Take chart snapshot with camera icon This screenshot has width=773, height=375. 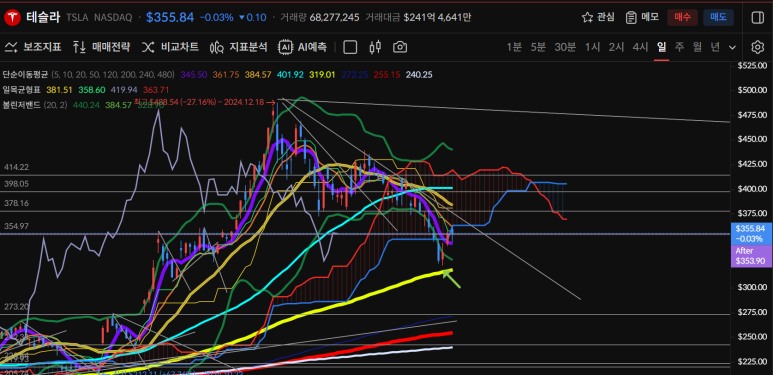[400, 47]
